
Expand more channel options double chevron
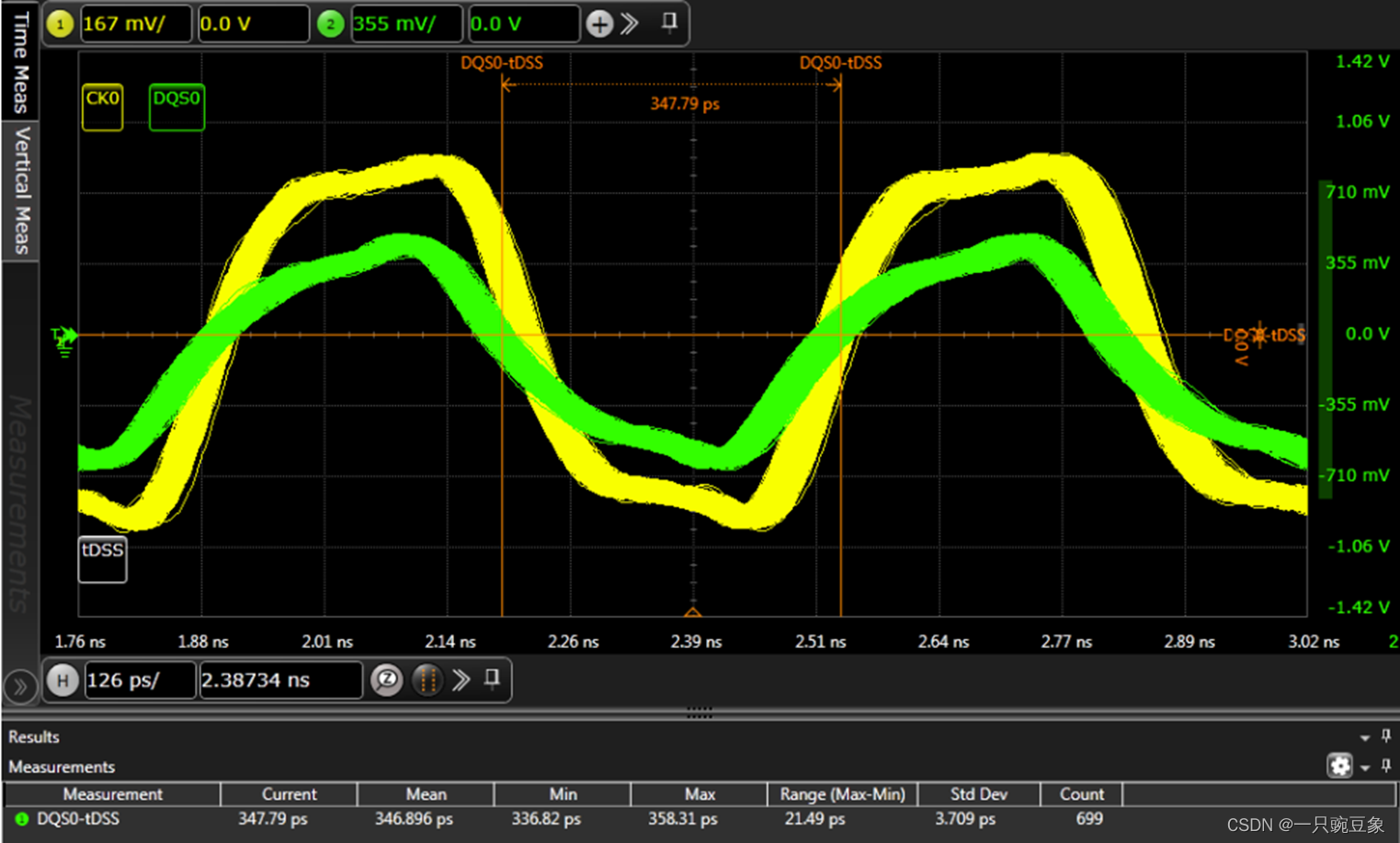pos(630,24)
